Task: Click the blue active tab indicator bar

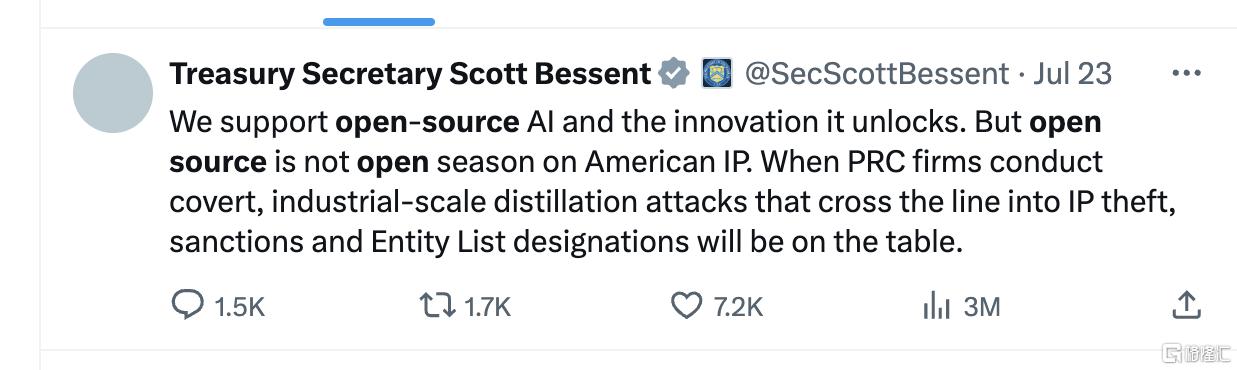Action: (x=379, y=21)
